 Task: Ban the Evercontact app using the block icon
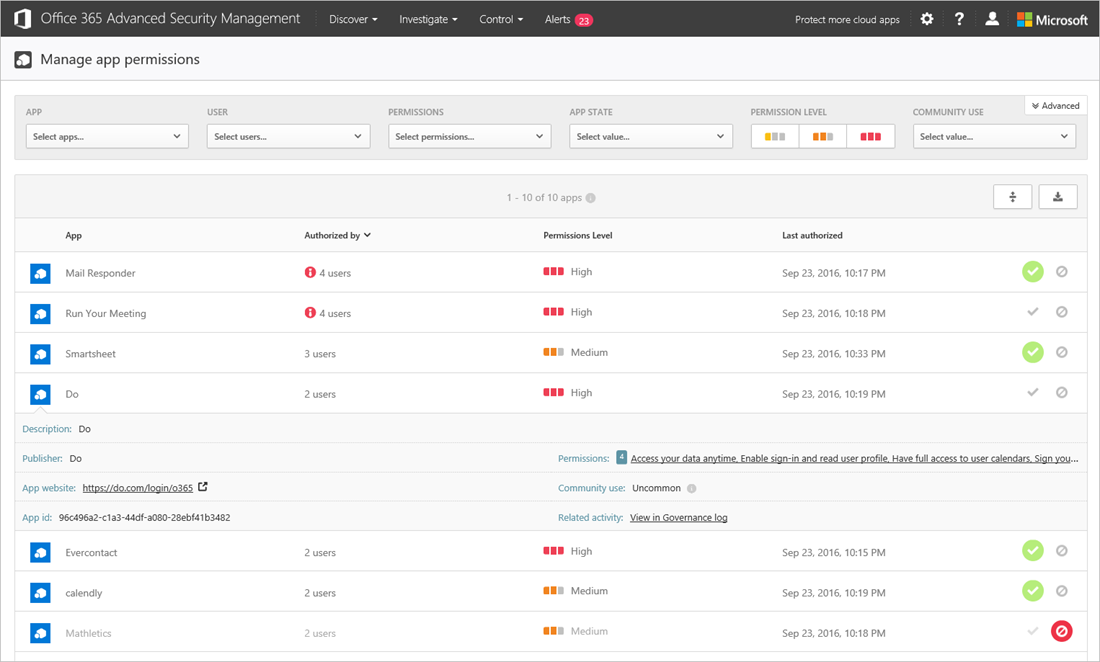click(x=1062, y=551)
